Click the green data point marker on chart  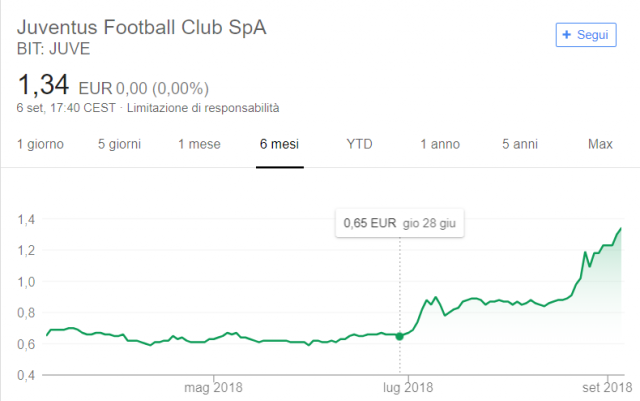tap(400, 336)
